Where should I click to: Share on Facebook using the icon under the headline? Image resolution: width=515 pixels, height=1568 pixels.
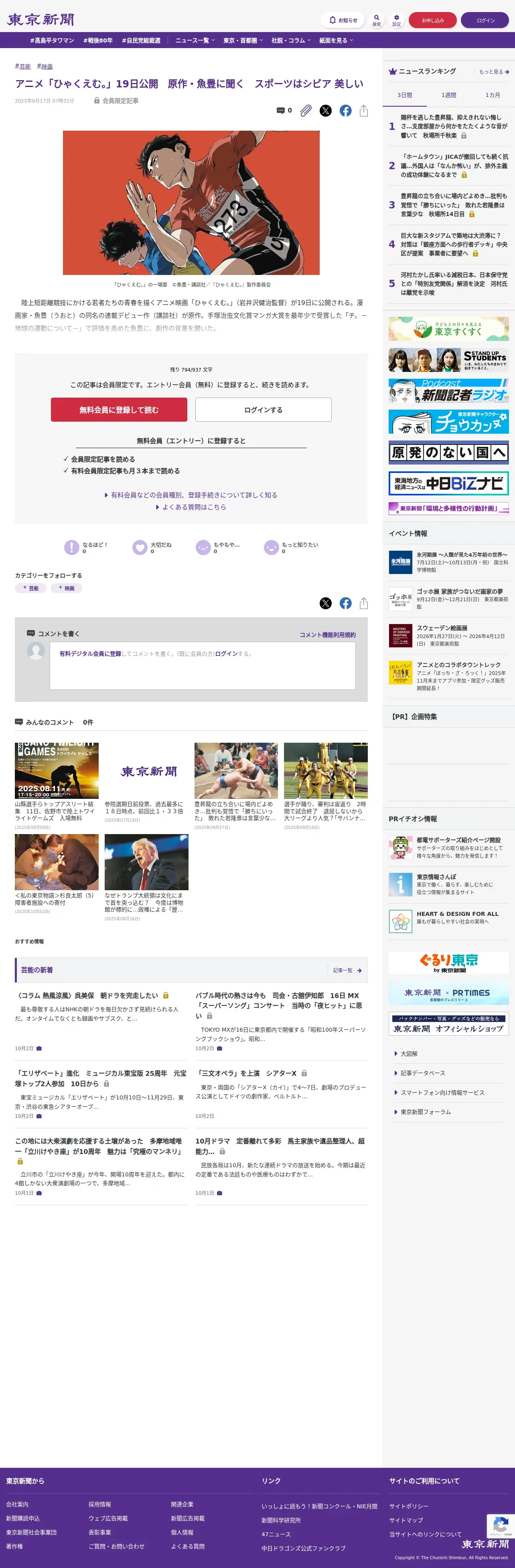(346, 111)
